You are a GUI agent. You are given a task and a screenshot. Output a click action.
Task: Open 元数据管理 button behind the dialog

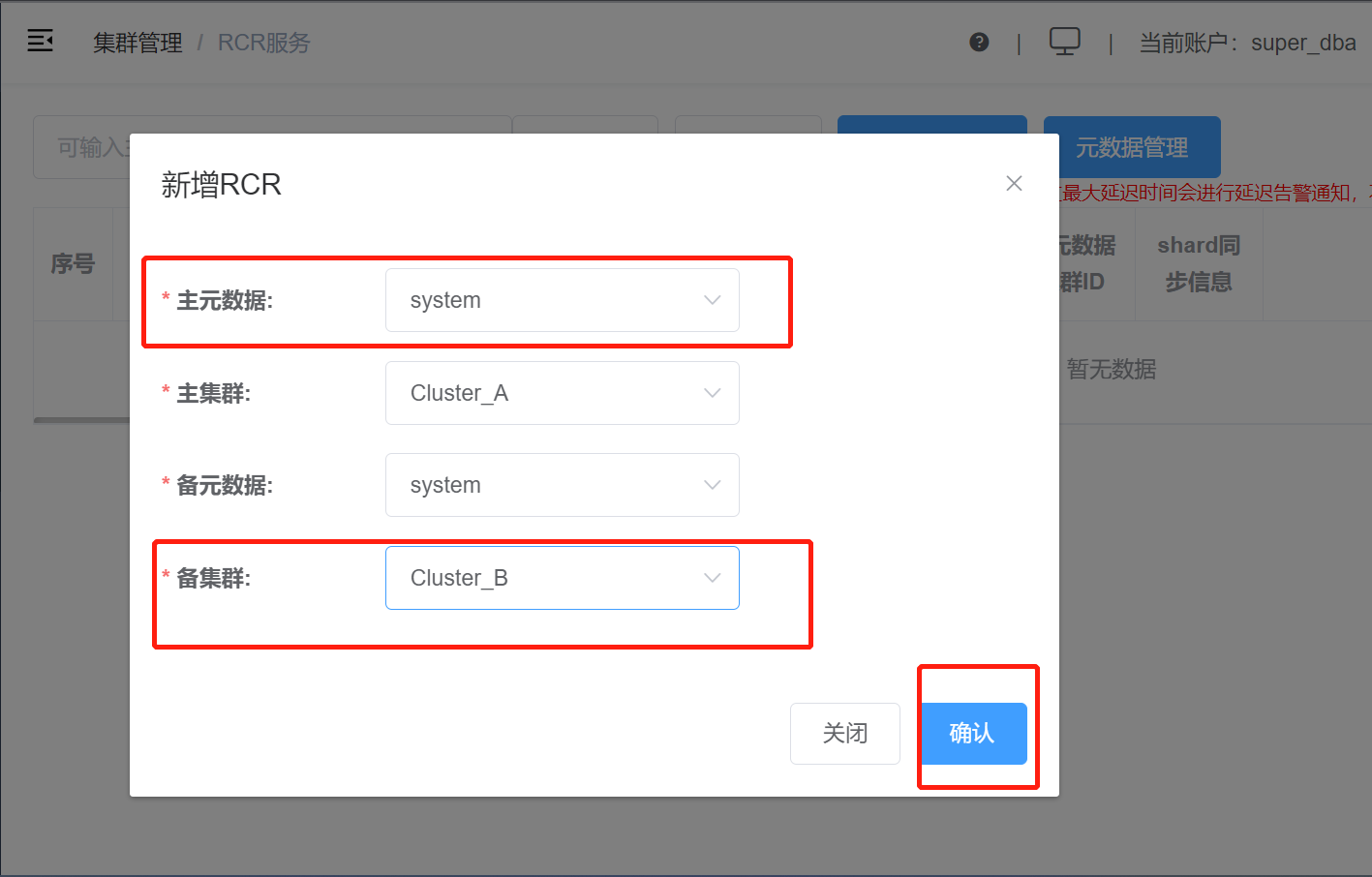(x=1132, y=147)
